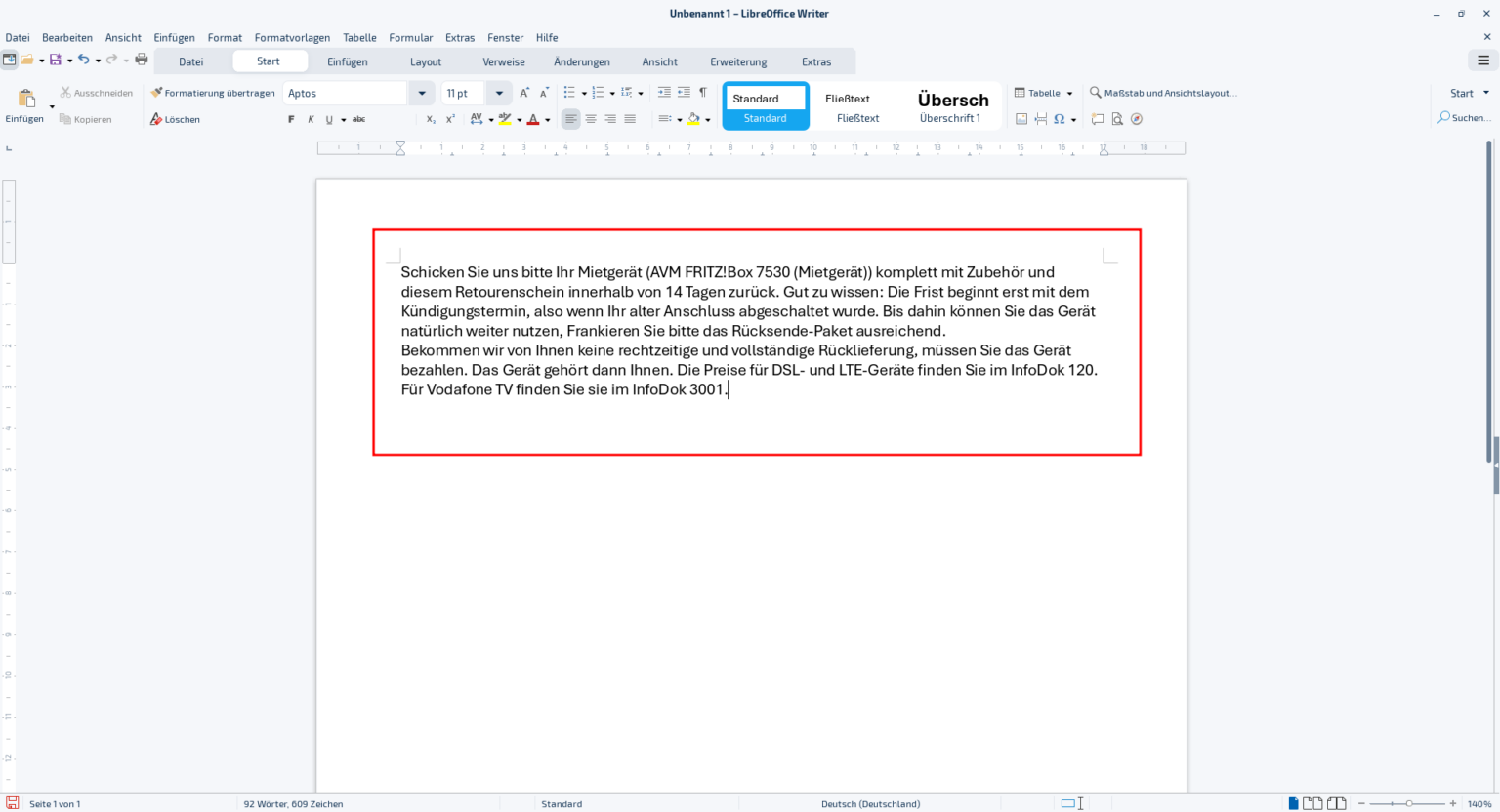The image size is (1500, 812).
Task: Insert a page break with the break icon
Action: coord(1041,118)
